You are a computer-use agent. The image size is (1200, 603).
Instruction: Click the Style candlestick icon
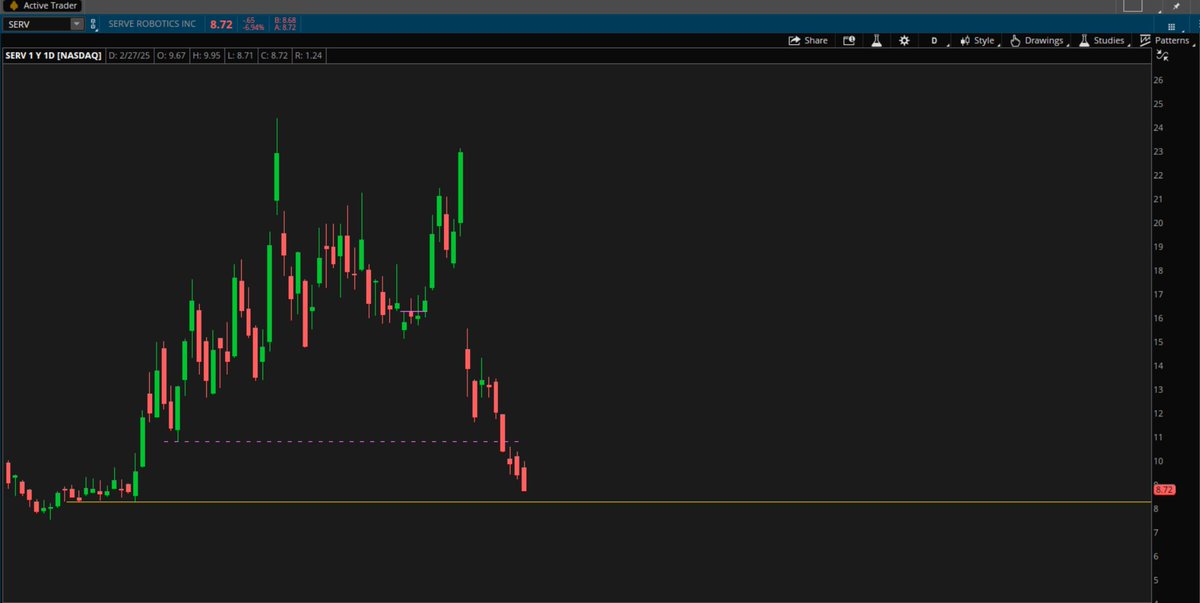[x=965, y=41]
